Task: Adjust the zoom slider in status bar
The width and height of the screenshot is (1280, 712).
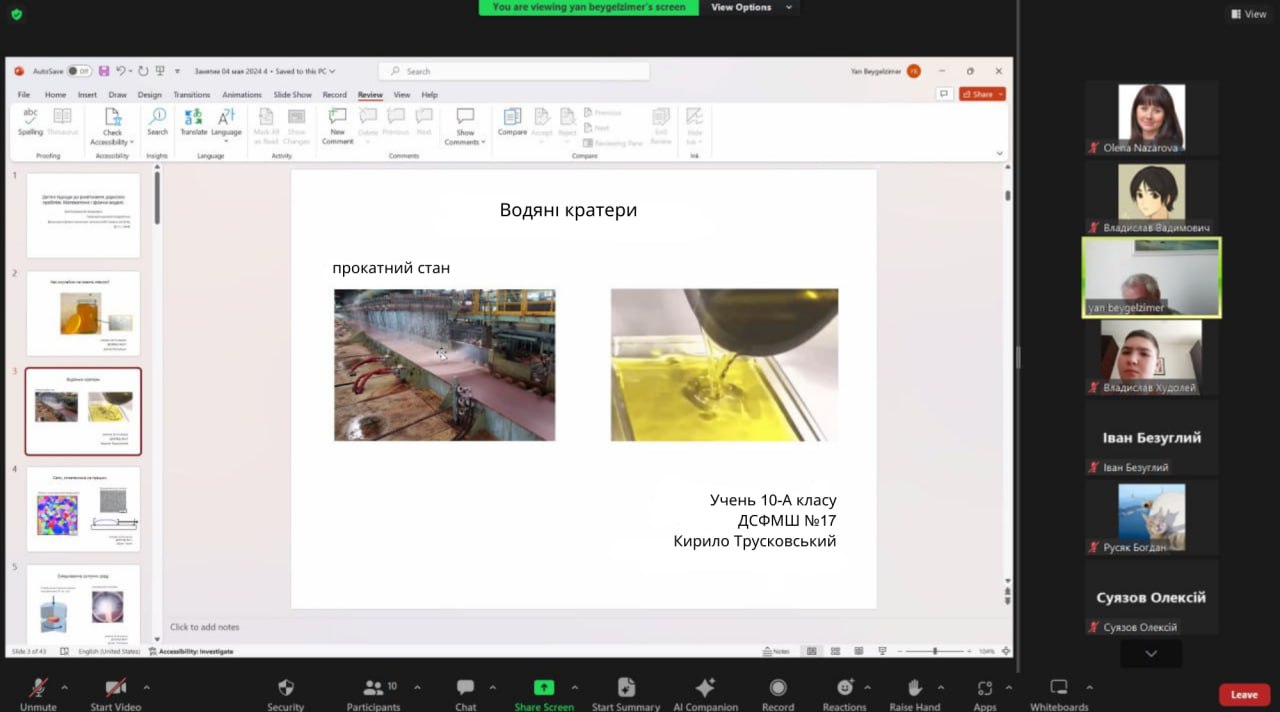Action: pos(935,651)
